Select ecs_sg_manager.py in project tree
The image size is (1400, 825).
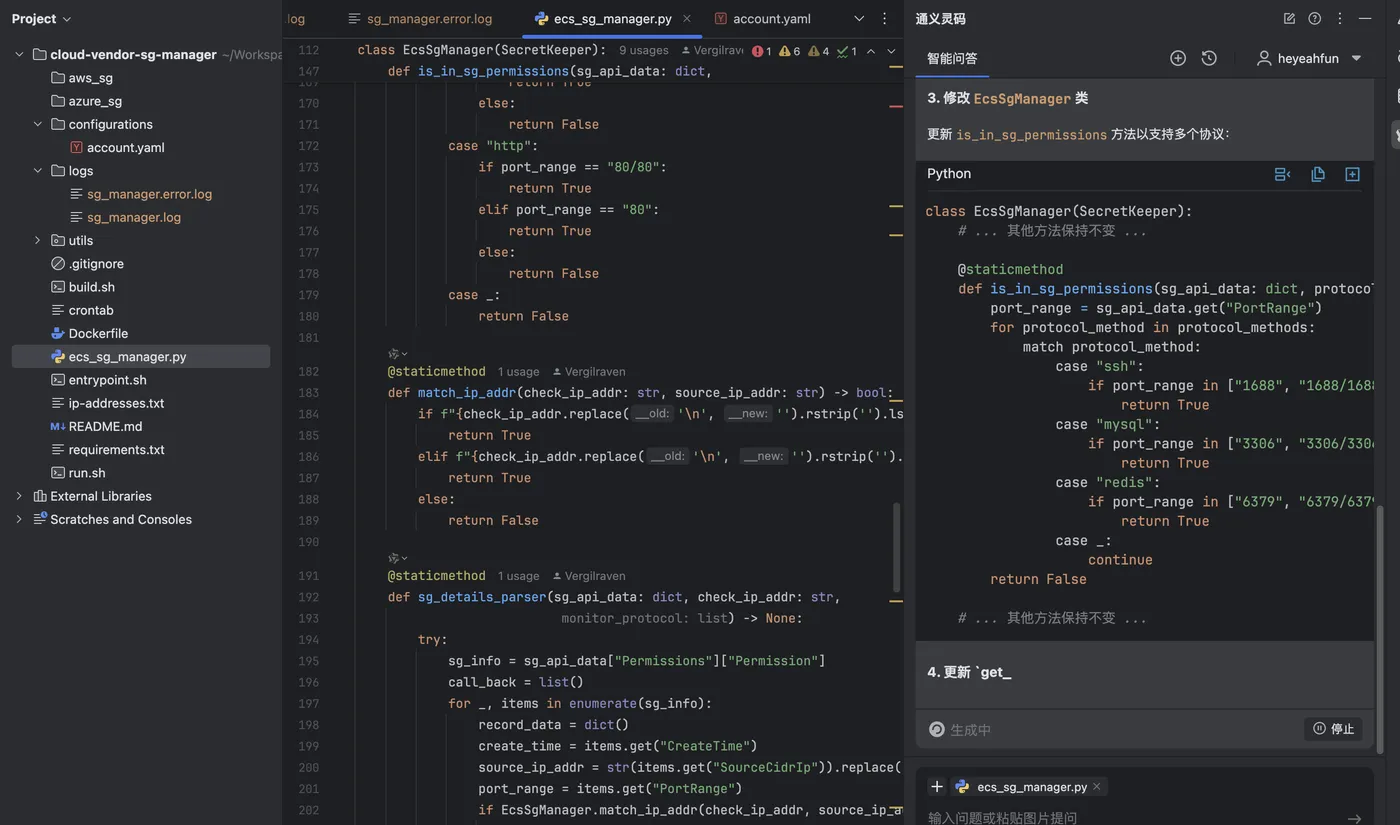141,356
